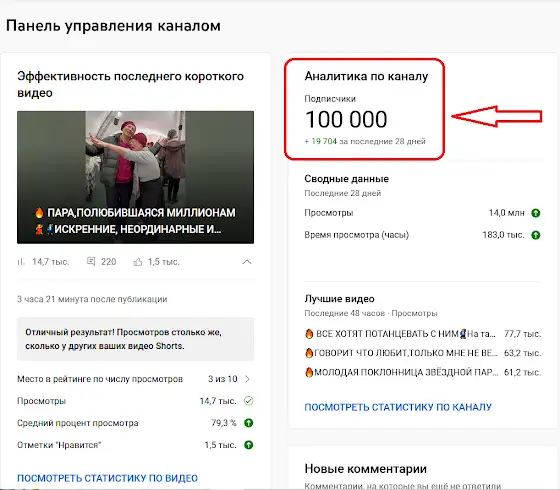
Task: Click the 61,2 тыс. views value
Action: [x=522, y=372]
